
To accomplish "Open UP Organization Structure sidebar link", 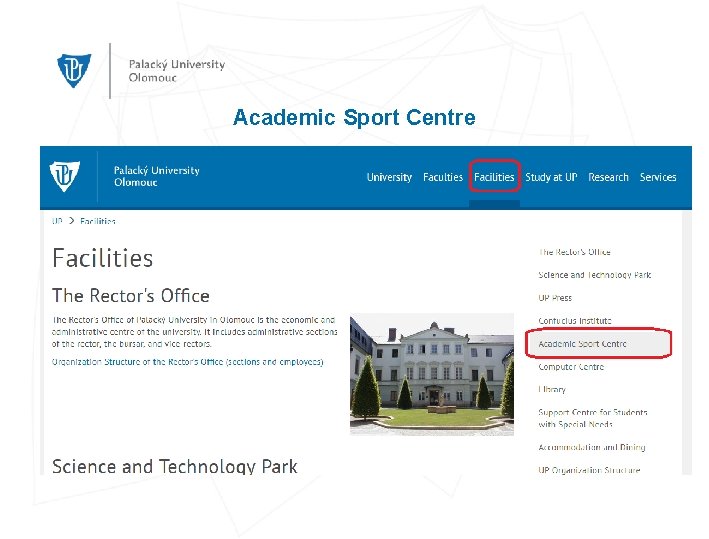I will [589, 470].
